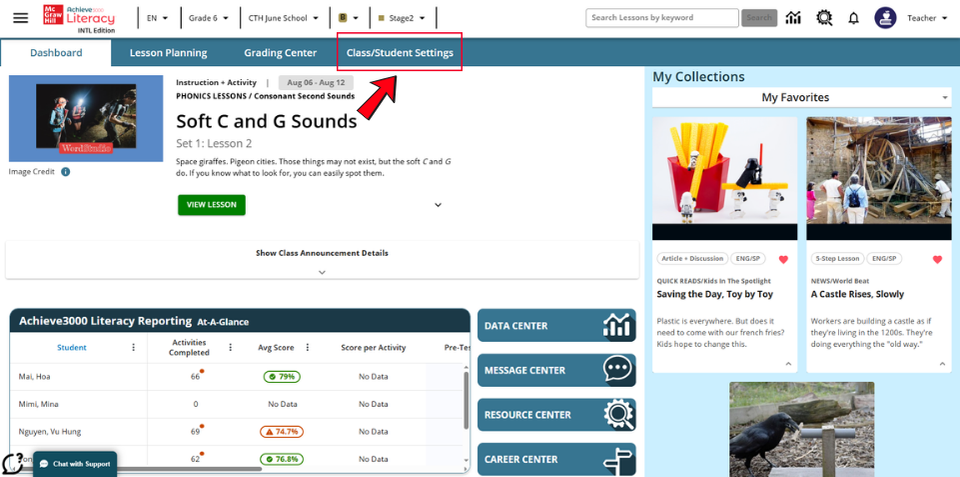Open the RESOURCE CENTER button

pos(557,415)
